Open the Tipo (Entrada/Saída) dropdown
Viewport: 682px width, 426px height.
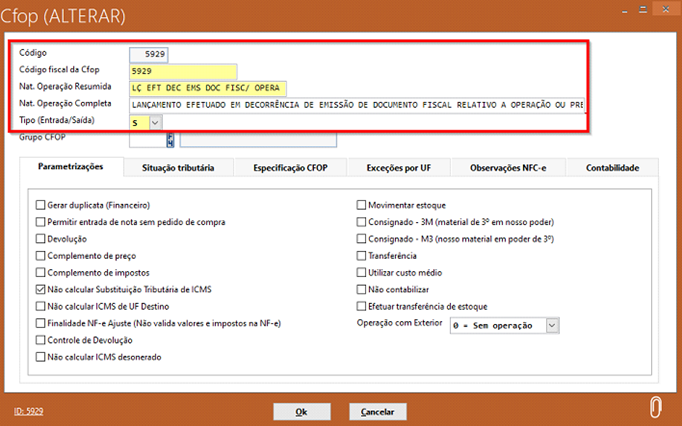(155, 122)
